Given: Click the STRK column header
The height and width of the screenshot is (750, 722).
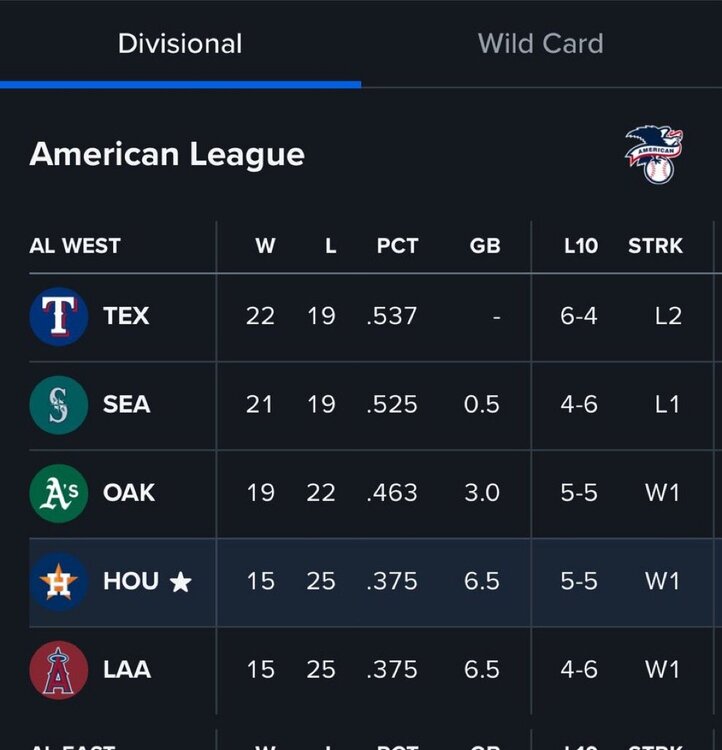Looking at the screenshot, I should tap(655, 246).
